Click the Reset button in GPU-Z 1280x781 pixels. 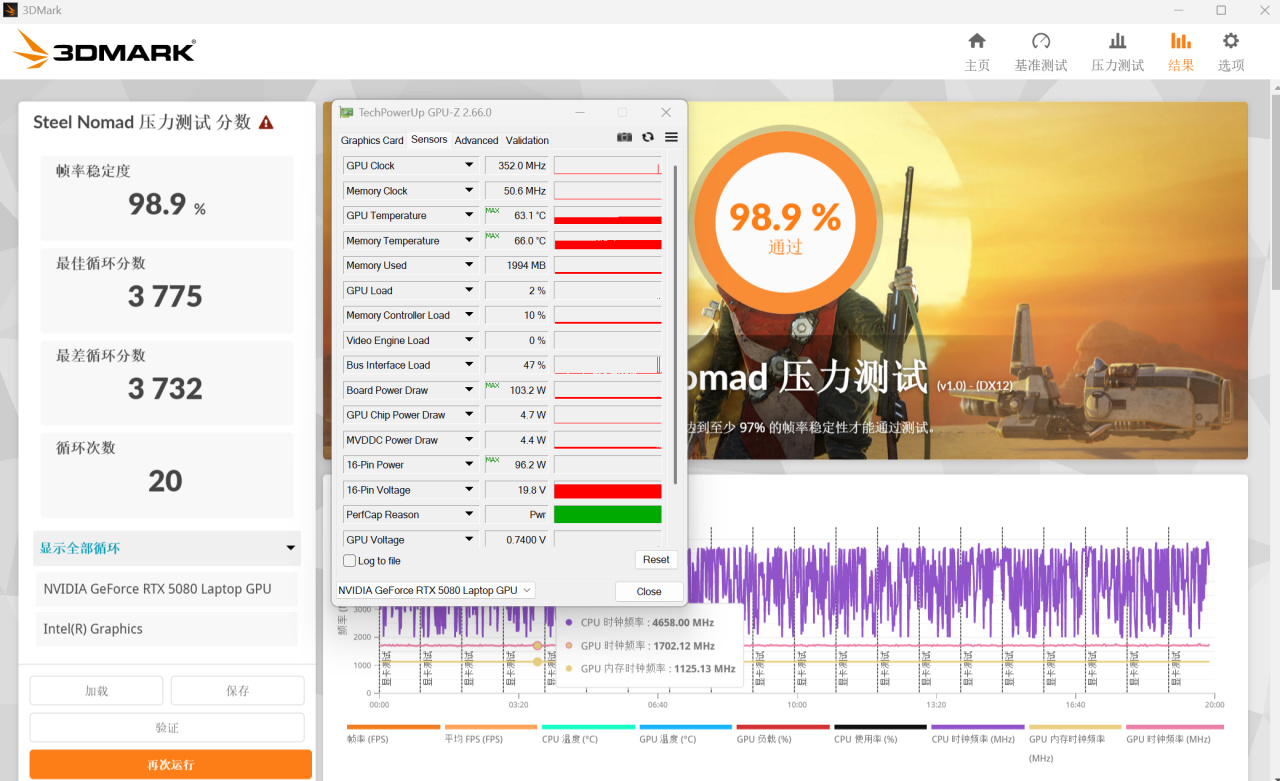656,560
